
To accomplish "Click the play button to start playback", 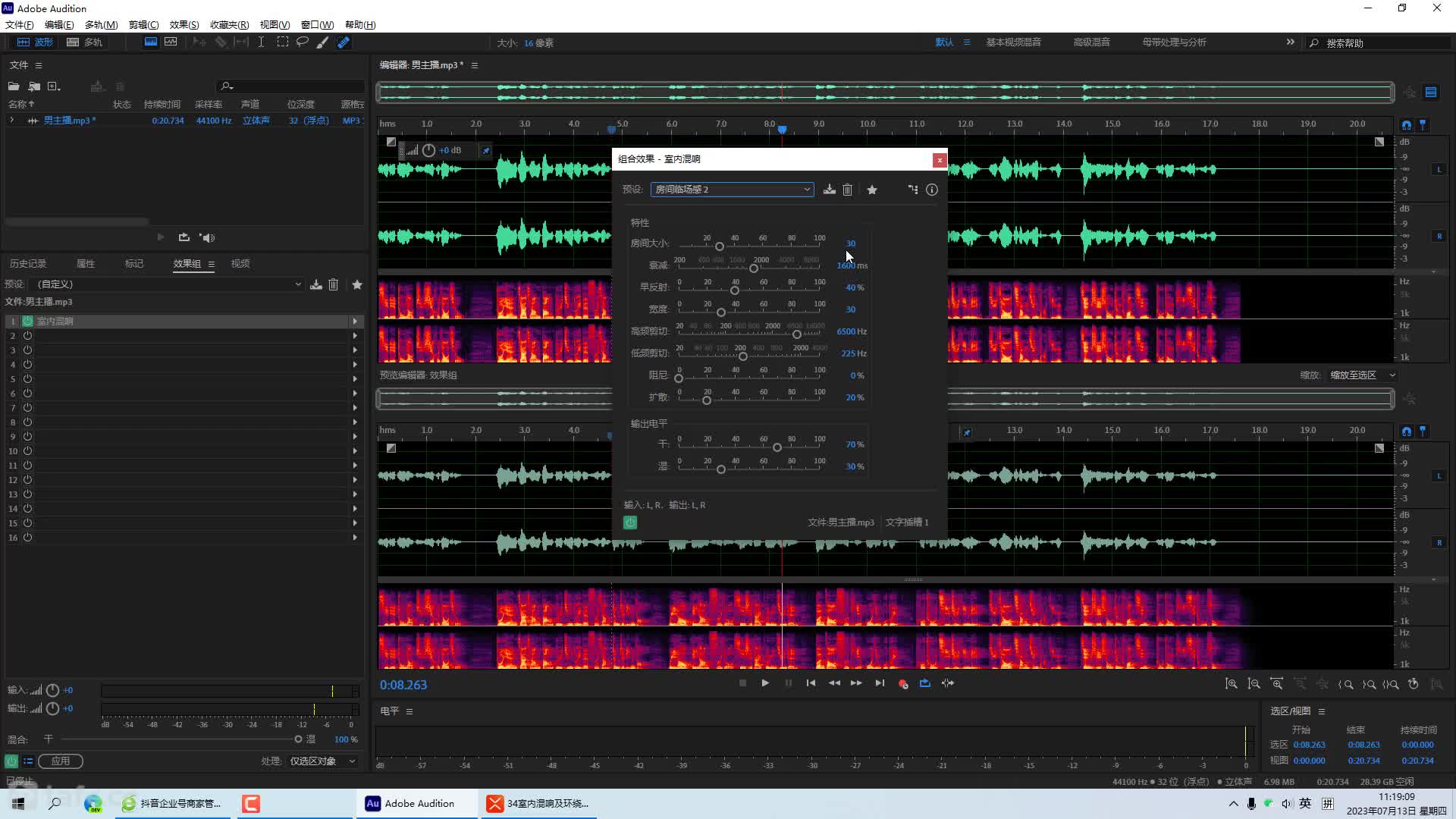I will coord(764,683).
